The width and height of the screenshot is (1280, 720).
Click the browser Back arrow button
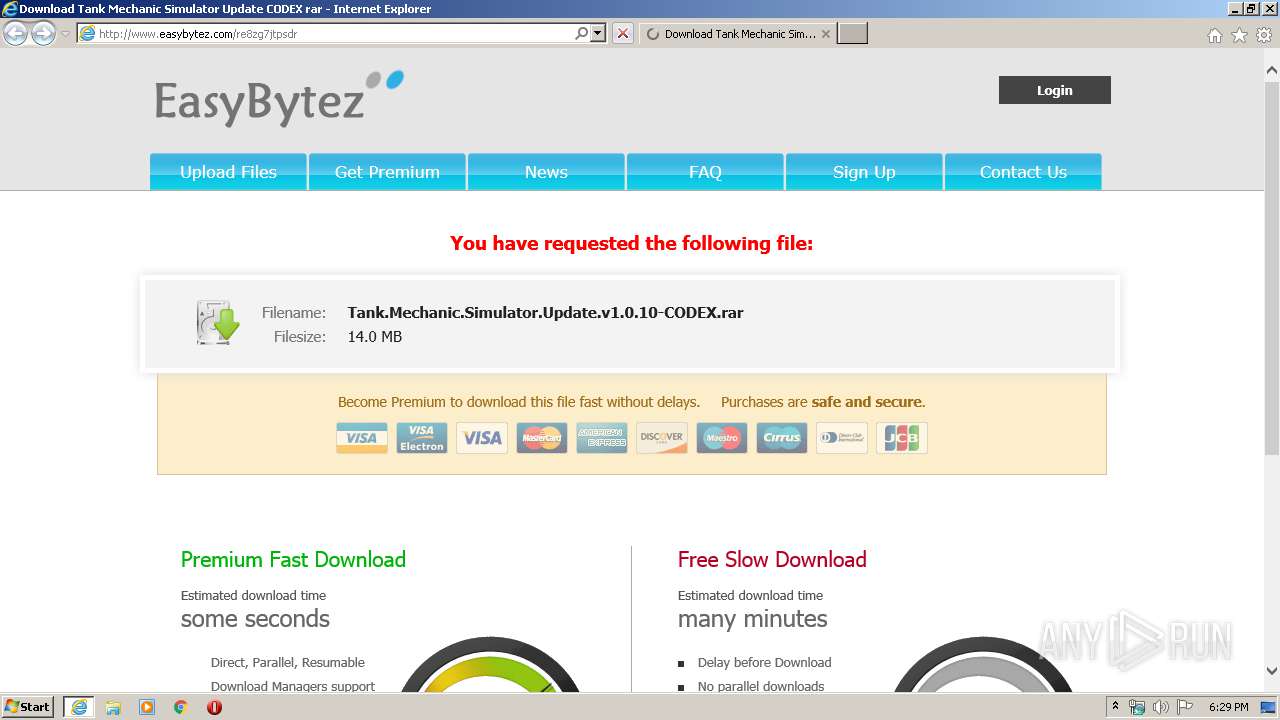pyautogui.click(x=16, y=34)
